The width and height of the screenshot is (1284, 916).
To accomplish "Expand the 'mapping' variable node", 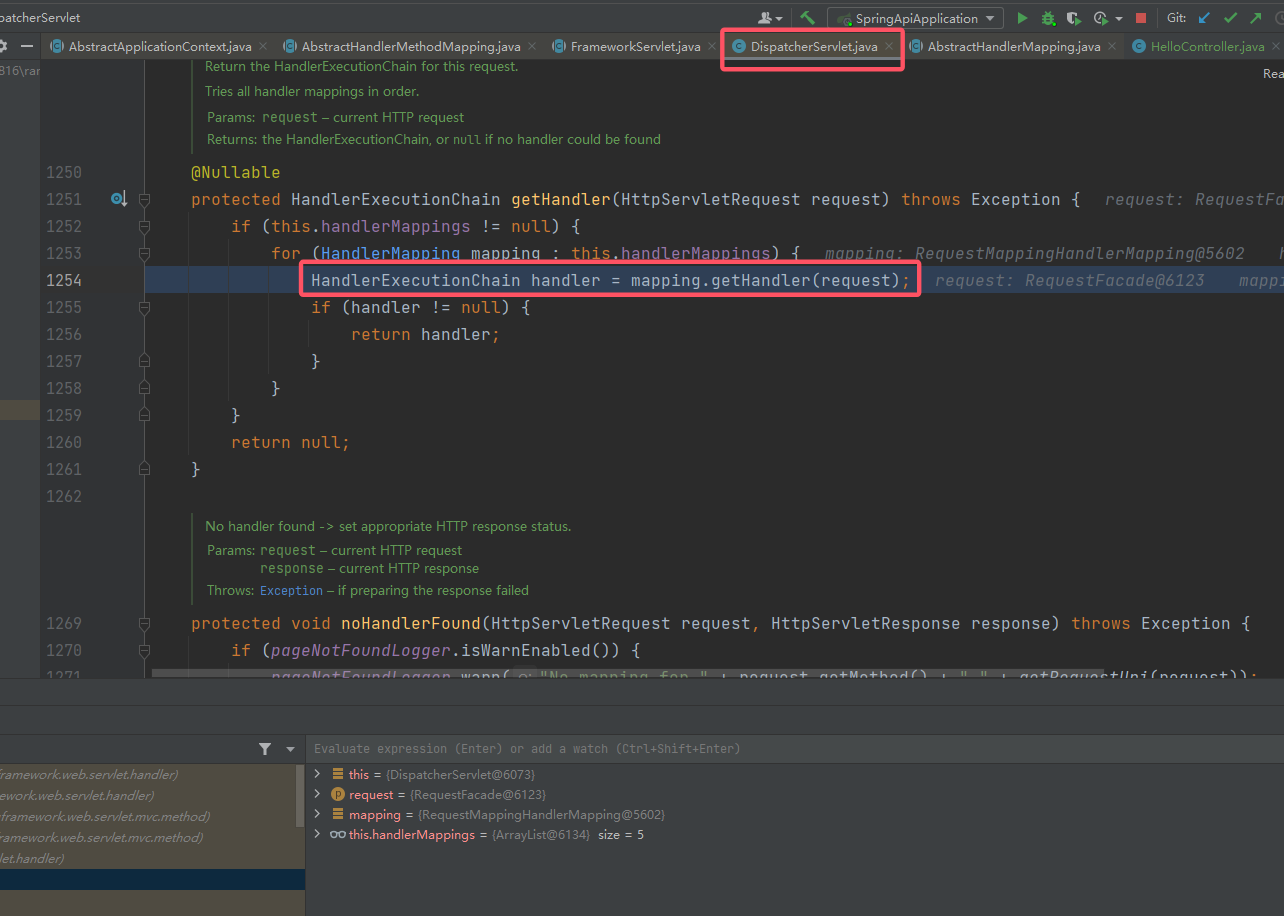I will (x=317, y=815).
